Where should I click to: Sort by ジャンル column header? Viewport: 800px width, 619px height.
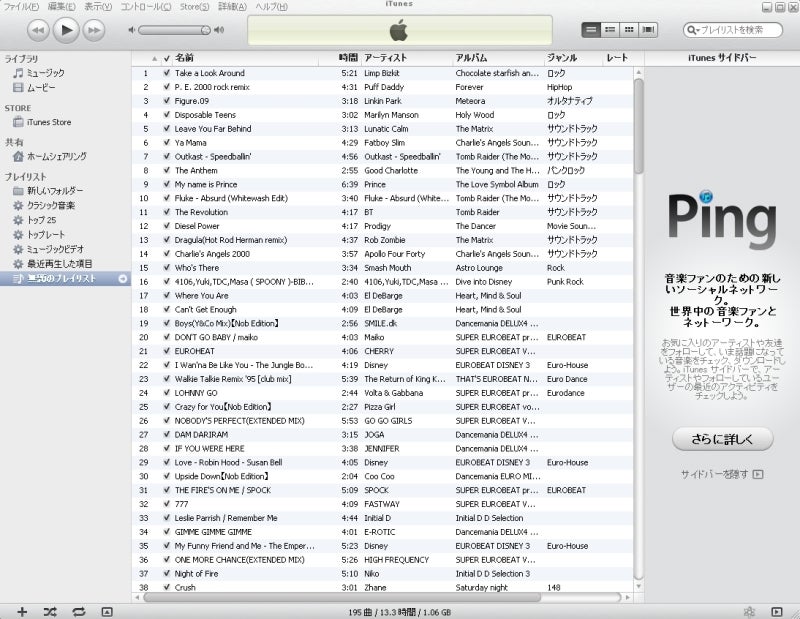point(573,58)
